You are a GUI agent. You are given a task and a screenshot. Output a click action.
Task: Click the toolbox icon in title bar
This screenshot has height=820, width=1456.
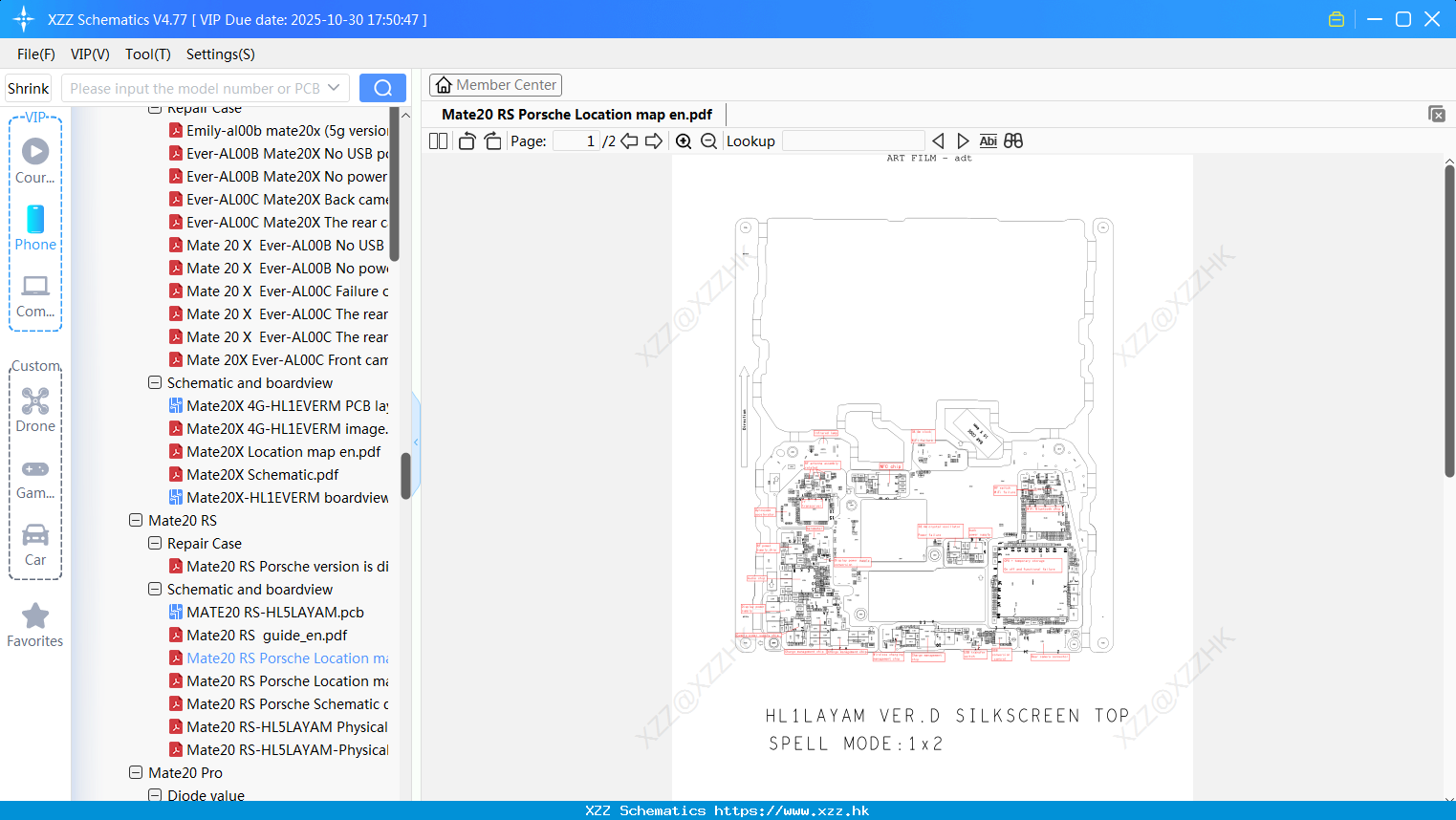click(1336, 19)
